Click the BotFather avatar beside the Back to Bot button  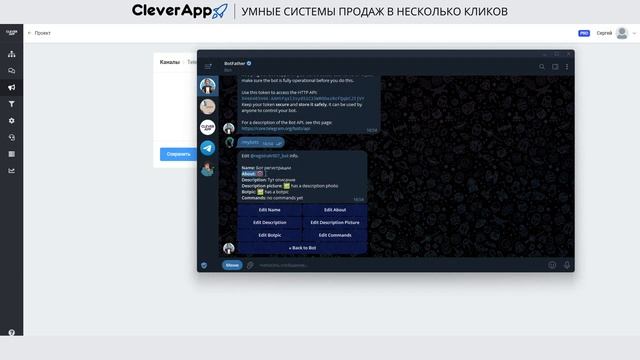tap(229, 248)
